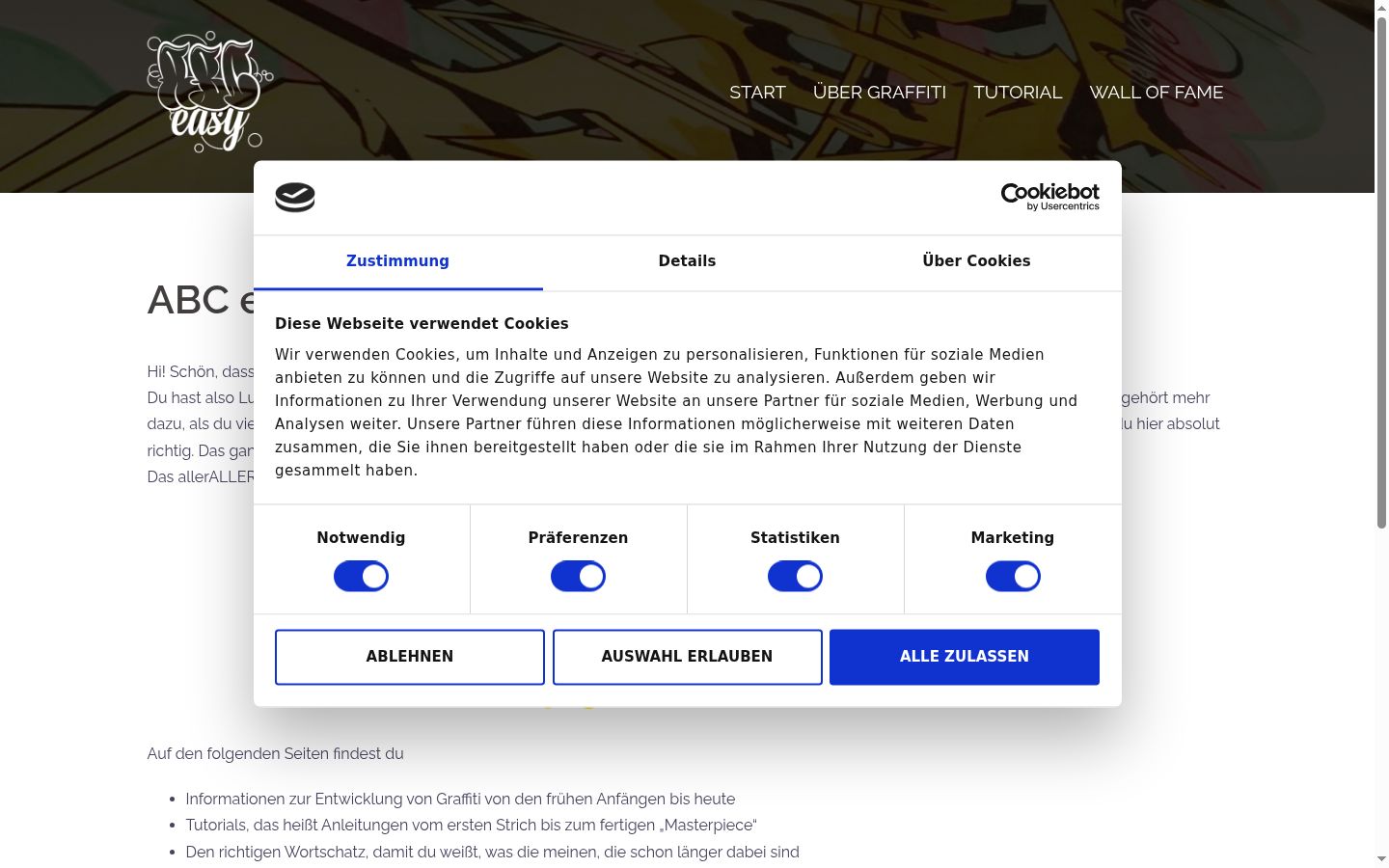Reject cookies with the Ablehnen button

(x=410, y=657)
